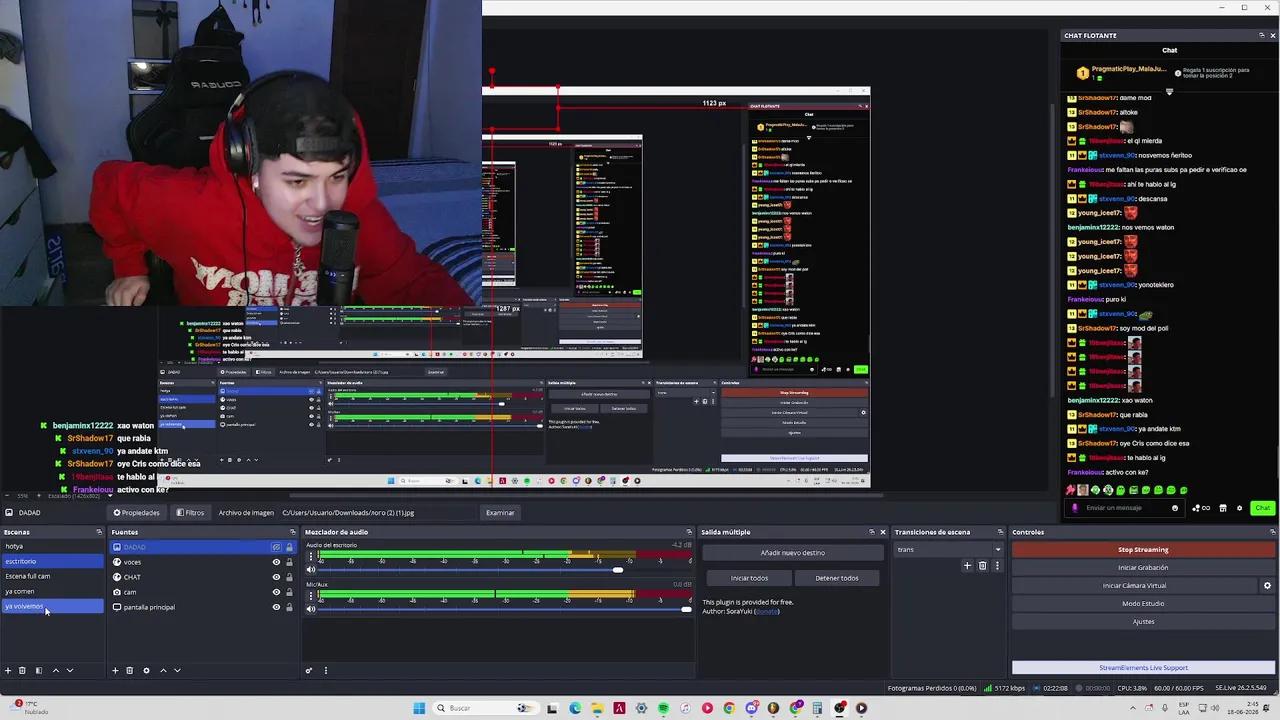
Task: Undock the Controles panel
Action: click(1272, 532)
